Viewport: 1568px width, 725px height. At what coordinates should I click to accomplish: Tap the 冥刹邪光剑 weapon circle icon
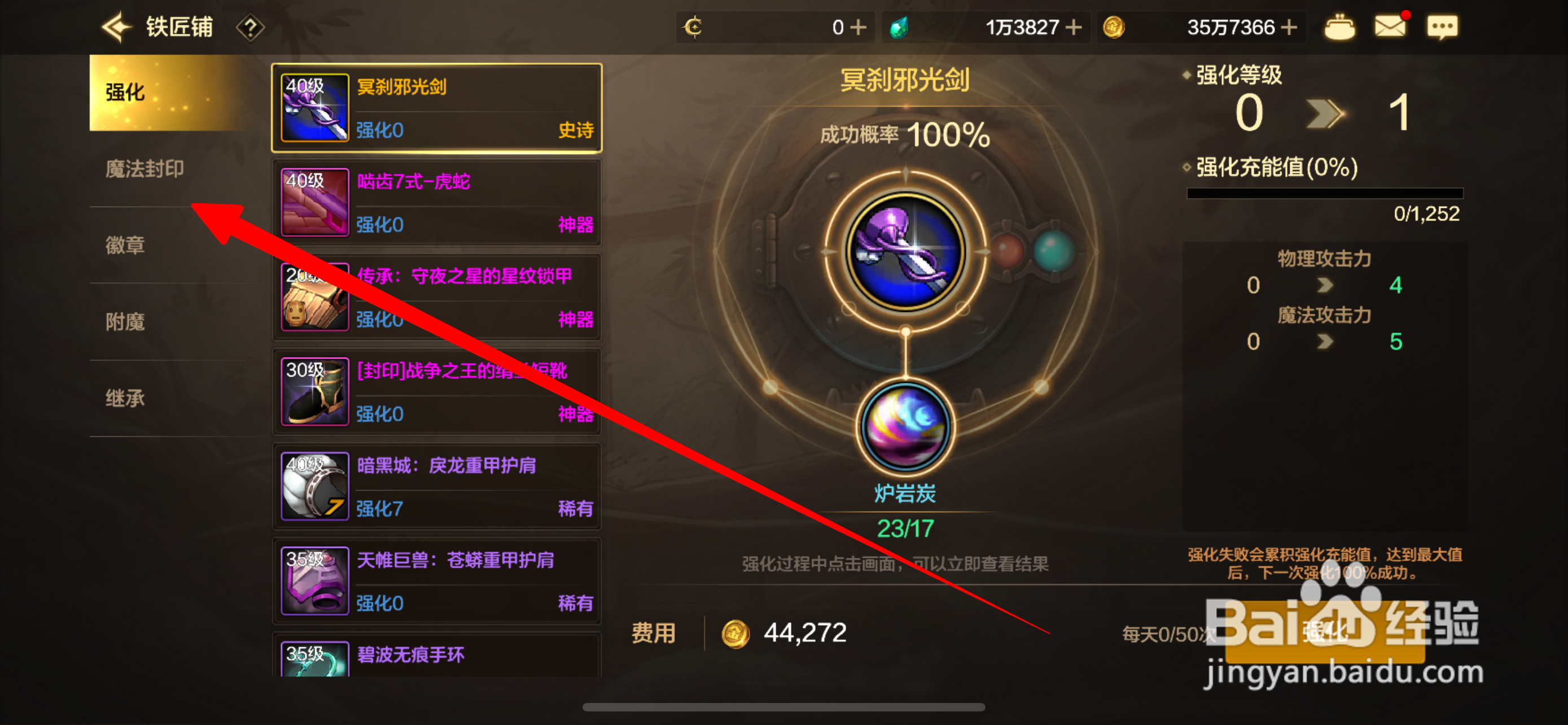(x=905, y=251)
